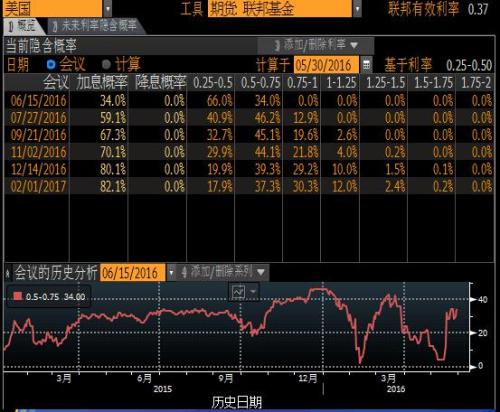Open the small arrow beside the chart type icon
This screenshot has height=412, width=500.
pyautogui.click(x=253, y=292)
